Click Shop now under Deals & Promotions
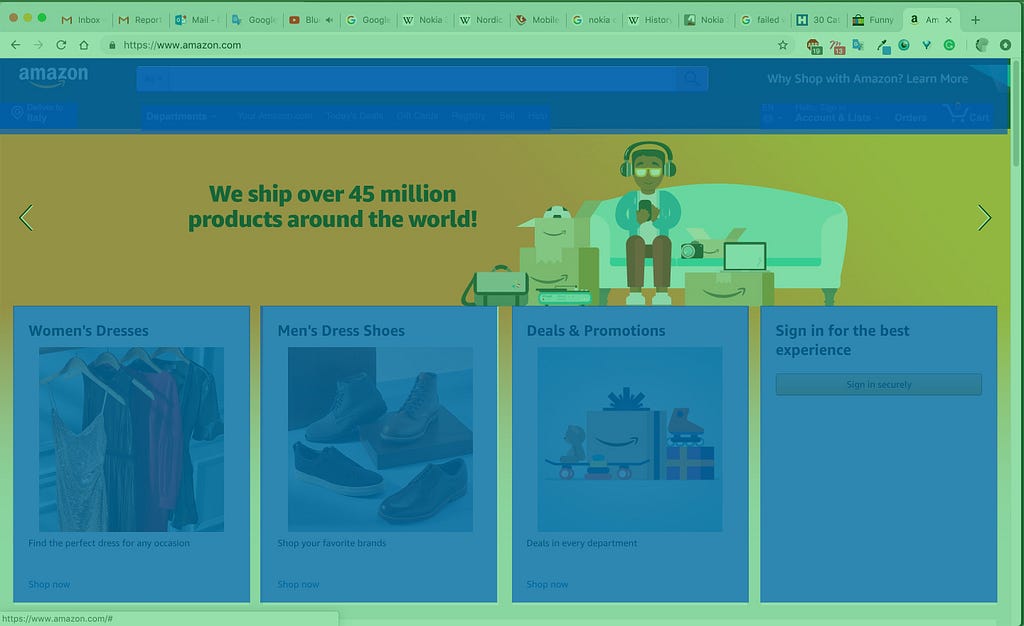The height and width of the screenshot is (626, 1024). [x=547, y=584]
